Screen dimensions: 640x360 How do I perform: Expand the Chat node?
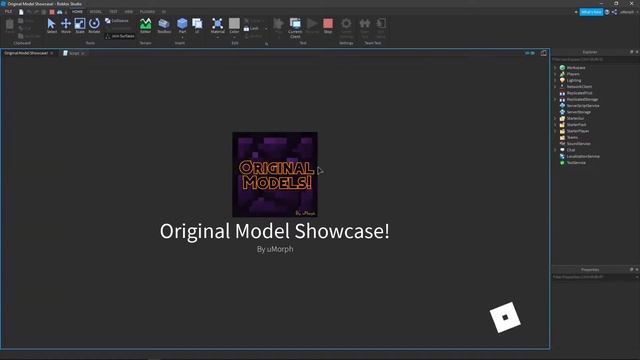tap(555, 150)
